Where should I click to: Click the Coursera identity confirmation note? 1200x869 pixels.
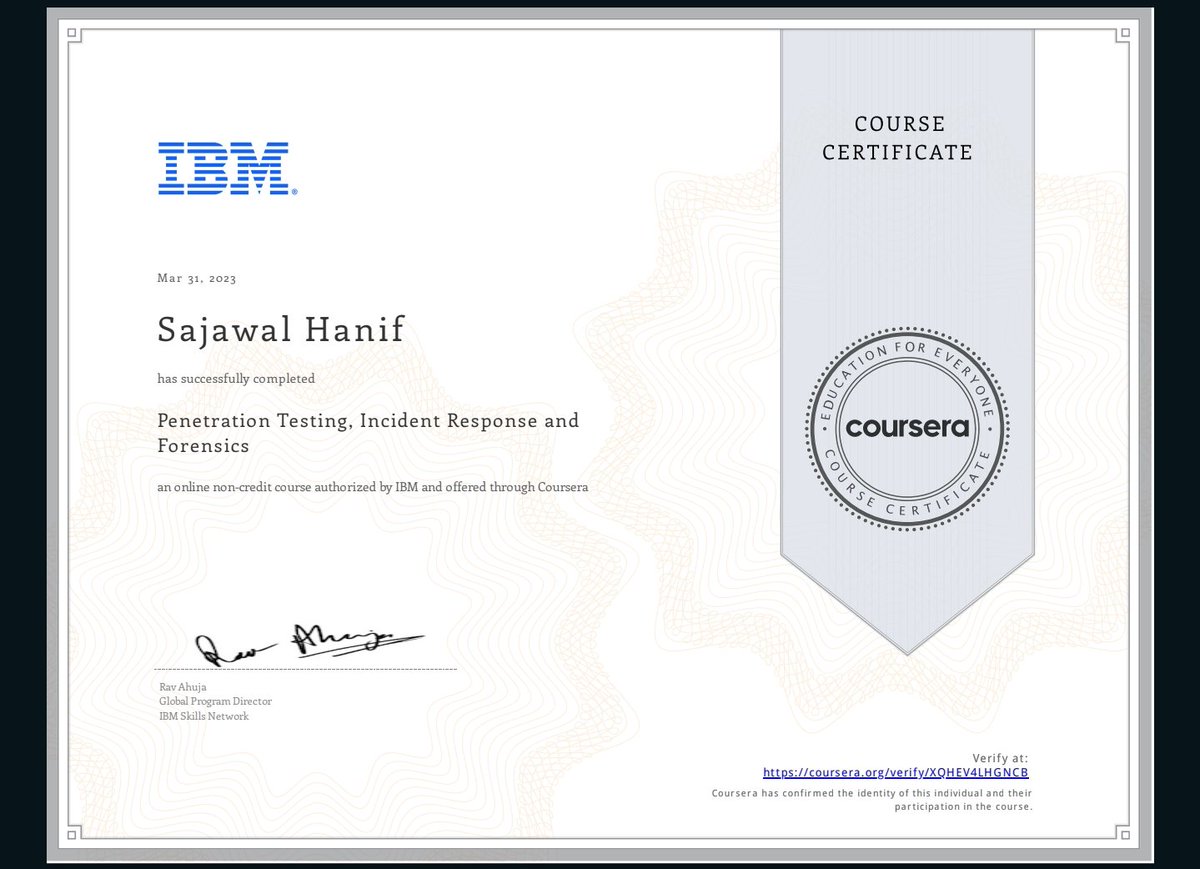[871, 799]
